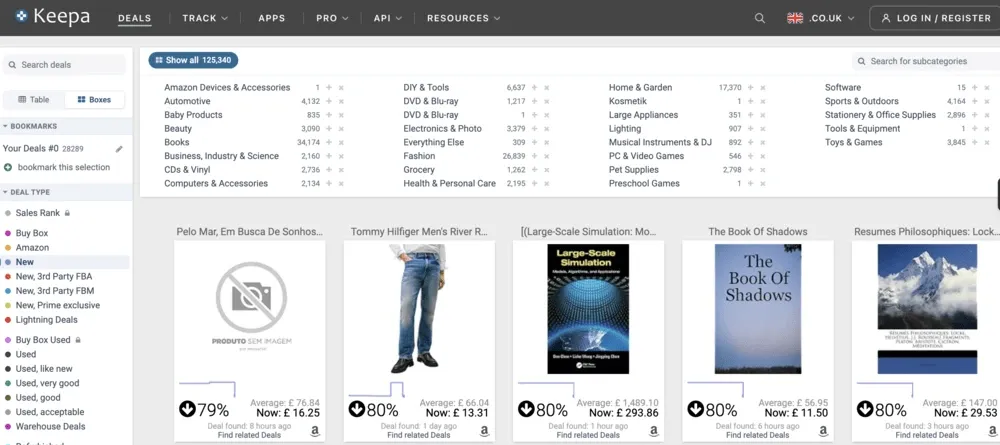Screen dimensions: 1000x445
Task: Include Home & Garden with plus icon
Action: pos(751,87)
